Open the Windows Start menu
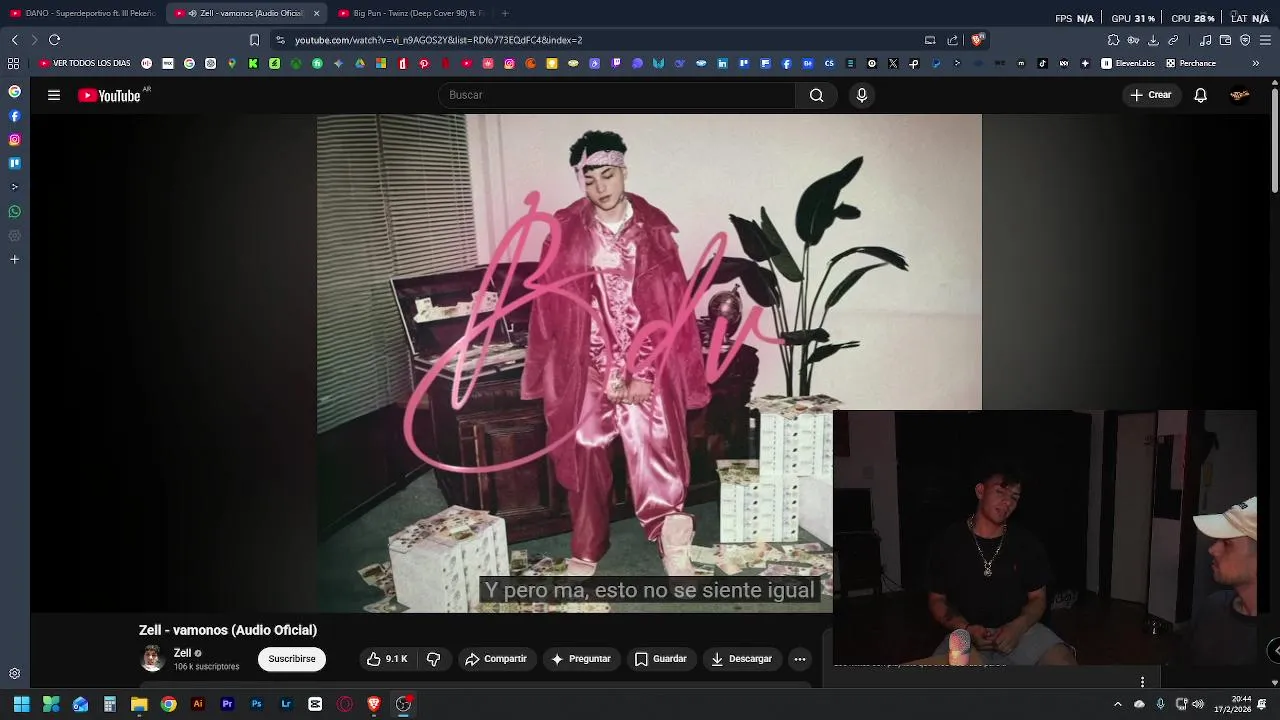This screenshot has height=720, width=1280. point(21,704)
